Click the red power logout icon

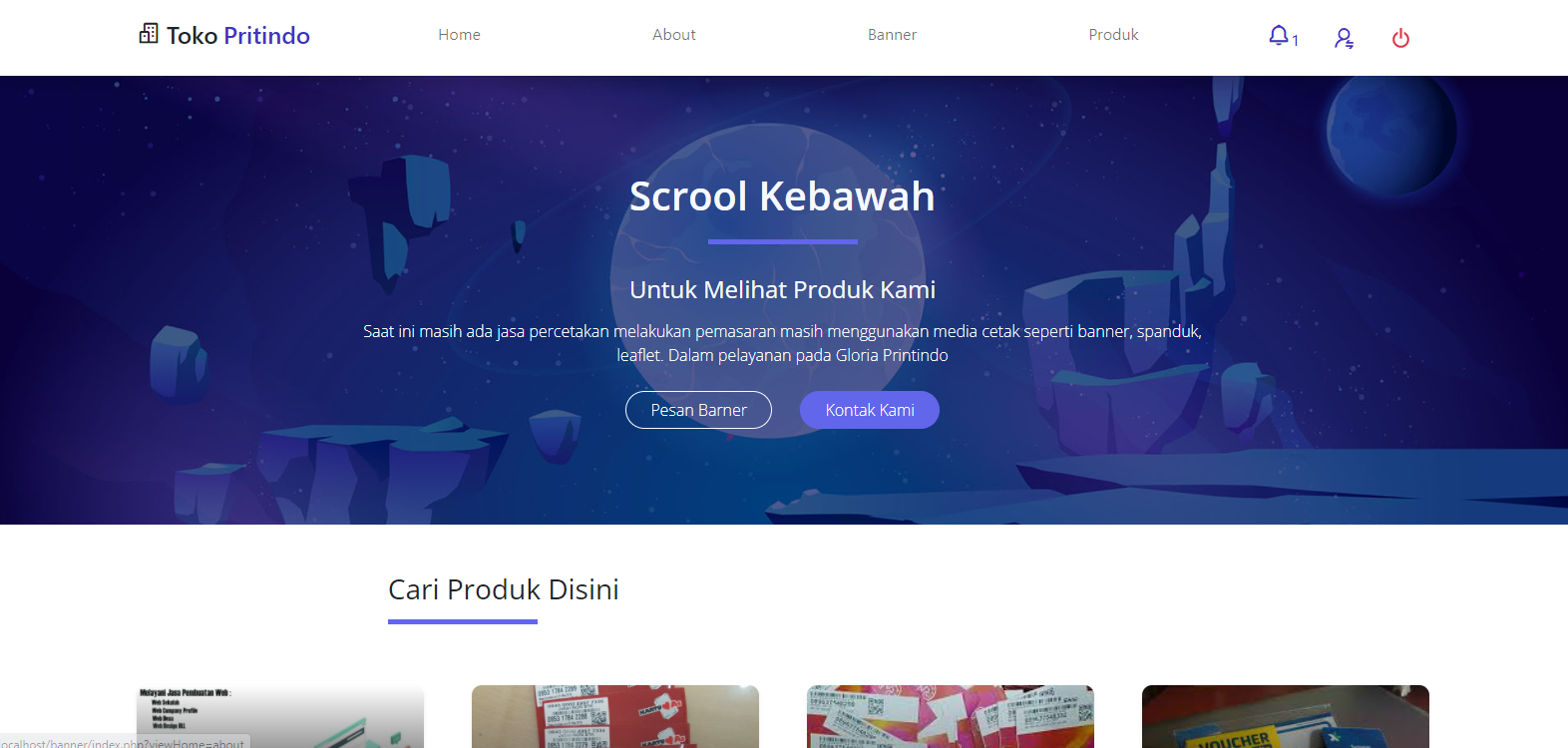pyautogui.click(x=1400, y=38)
